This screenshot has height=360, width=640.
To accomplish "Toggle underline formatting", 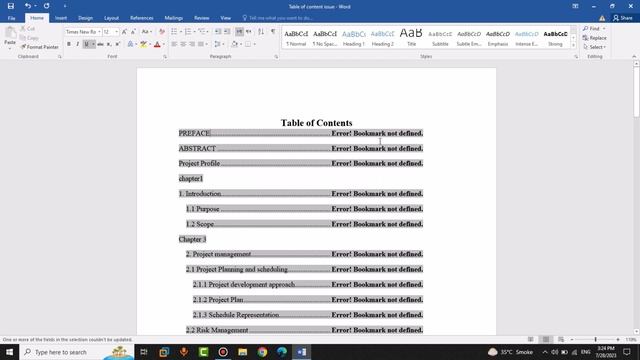I will pyautogui.click(x=86, y=44).
